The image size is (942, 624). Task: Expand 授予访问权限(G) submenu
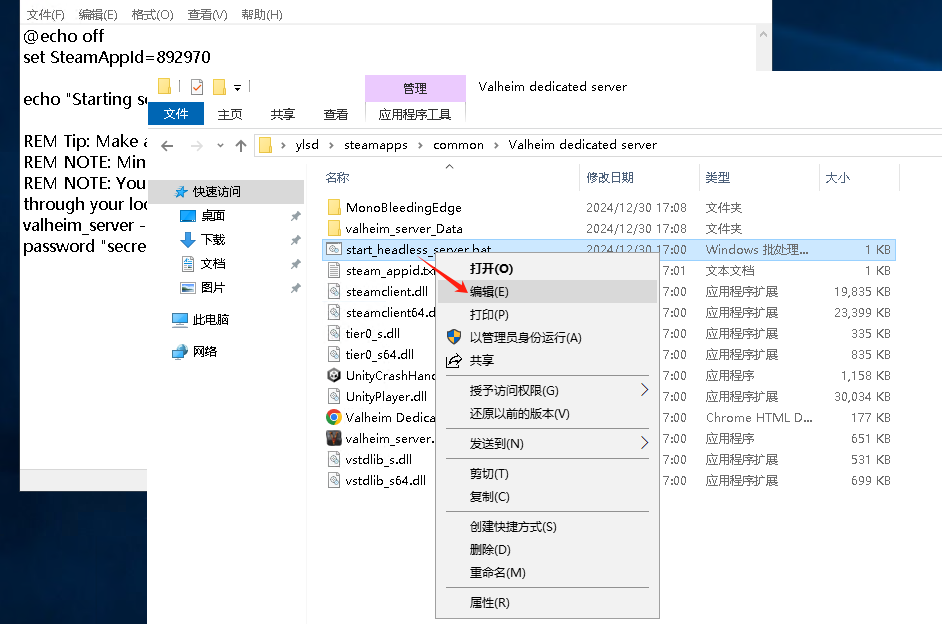(547, 390)
